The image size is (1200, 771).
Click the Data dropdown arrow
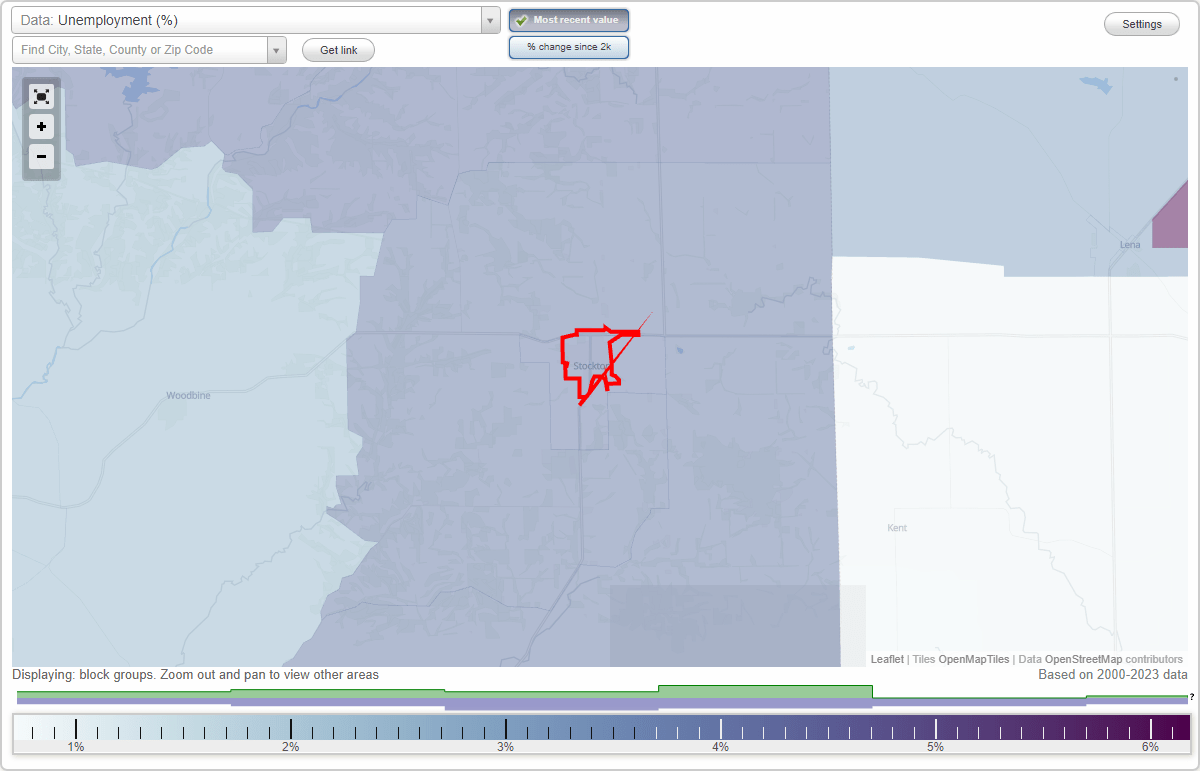tap(489, 19)
